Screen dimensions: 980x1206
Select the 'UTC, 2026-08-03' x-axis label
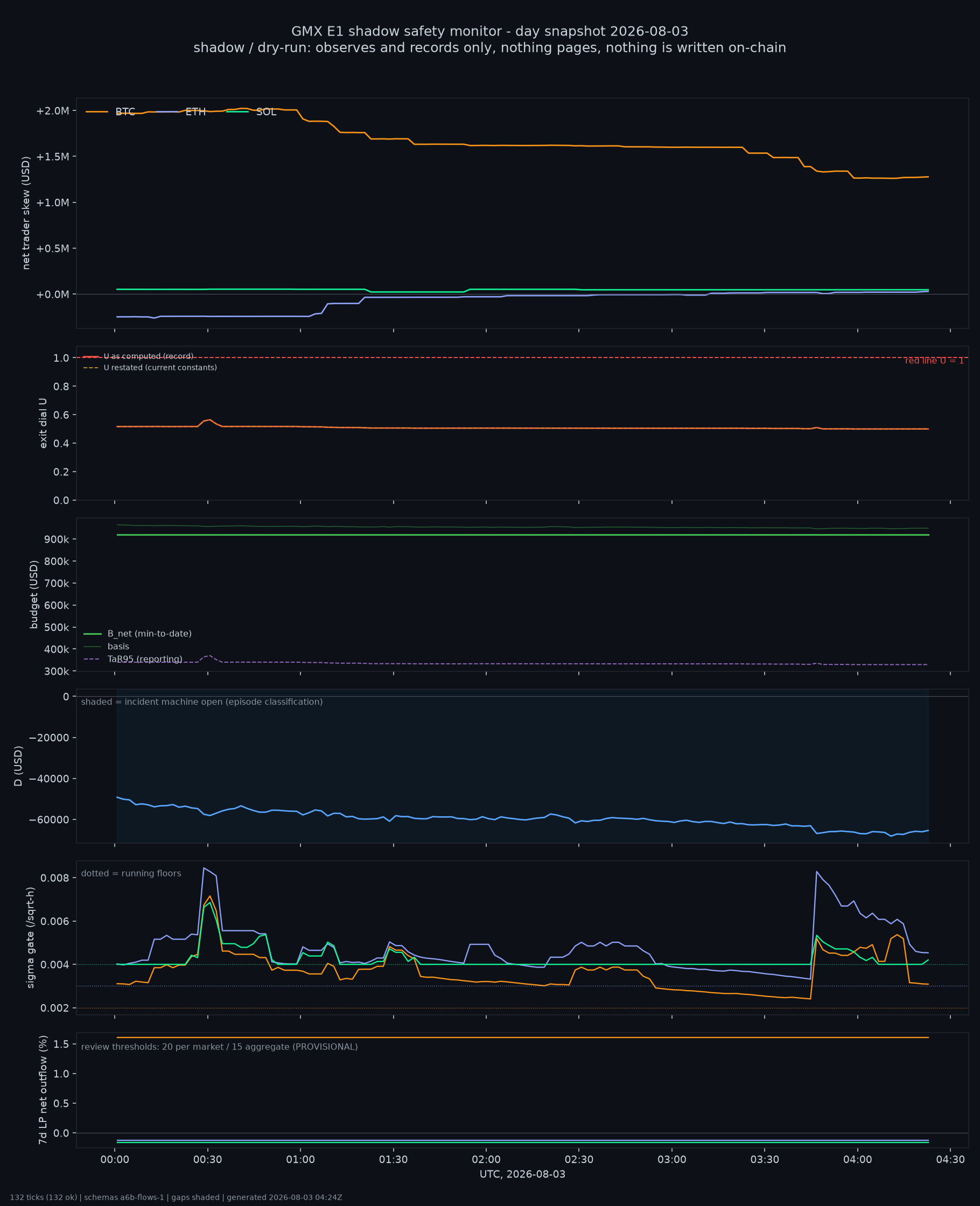(x=523, y=1174)
